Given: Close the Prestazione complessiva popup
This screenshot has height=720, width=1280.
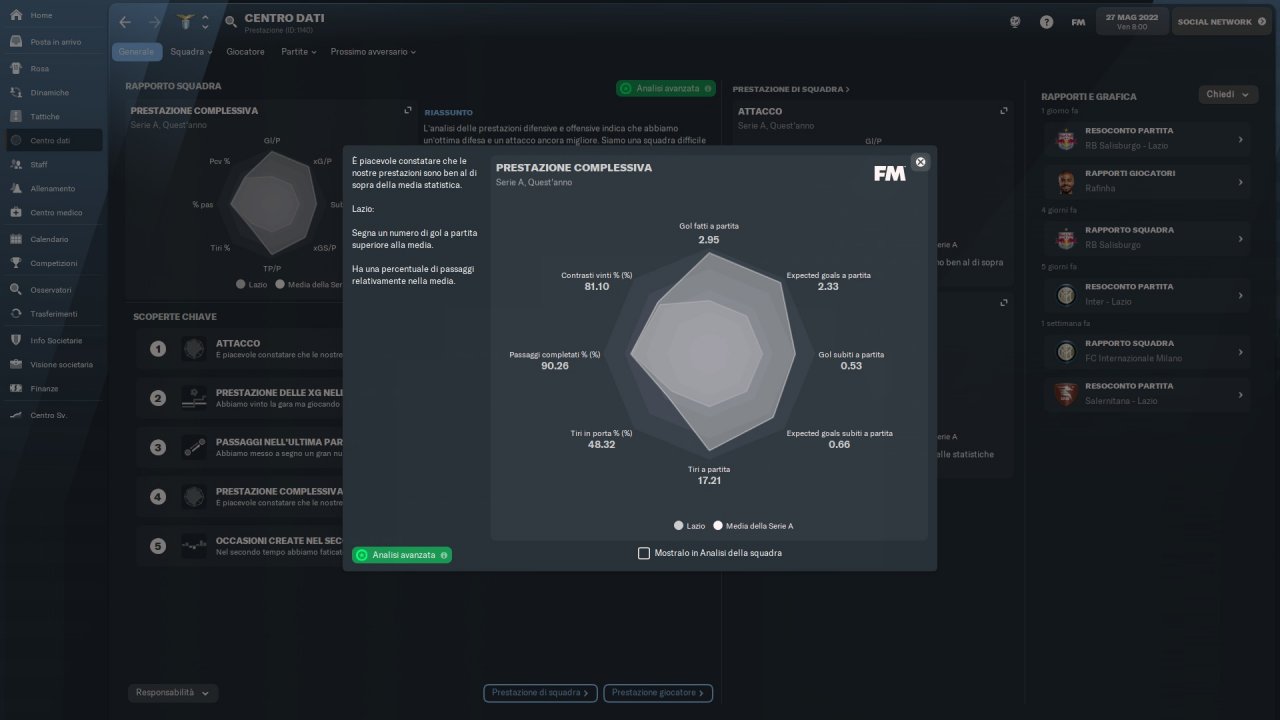Looking at the screenshot, I should [x=921, y=162].
